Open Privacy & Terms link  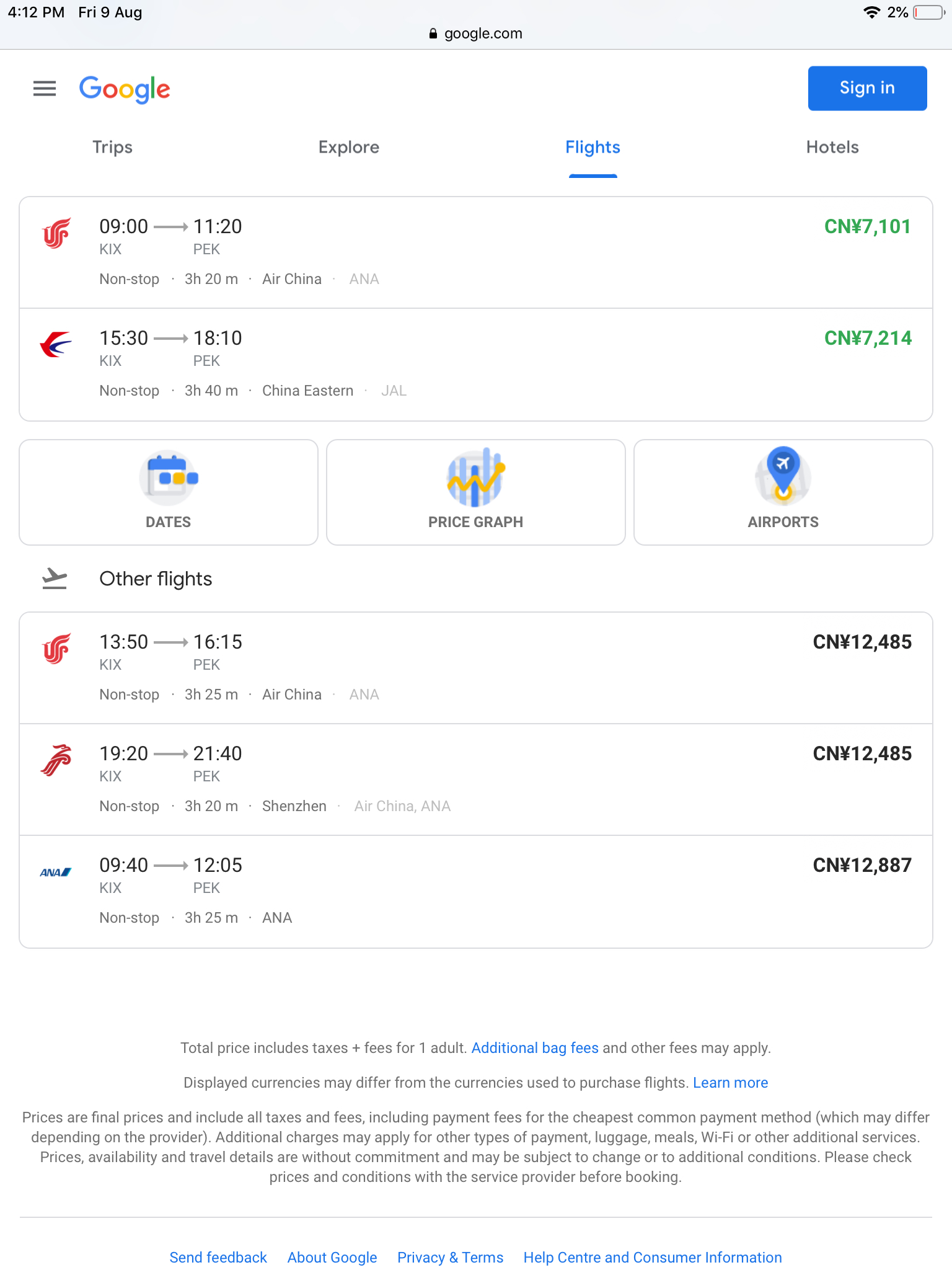click(451, 1258)
